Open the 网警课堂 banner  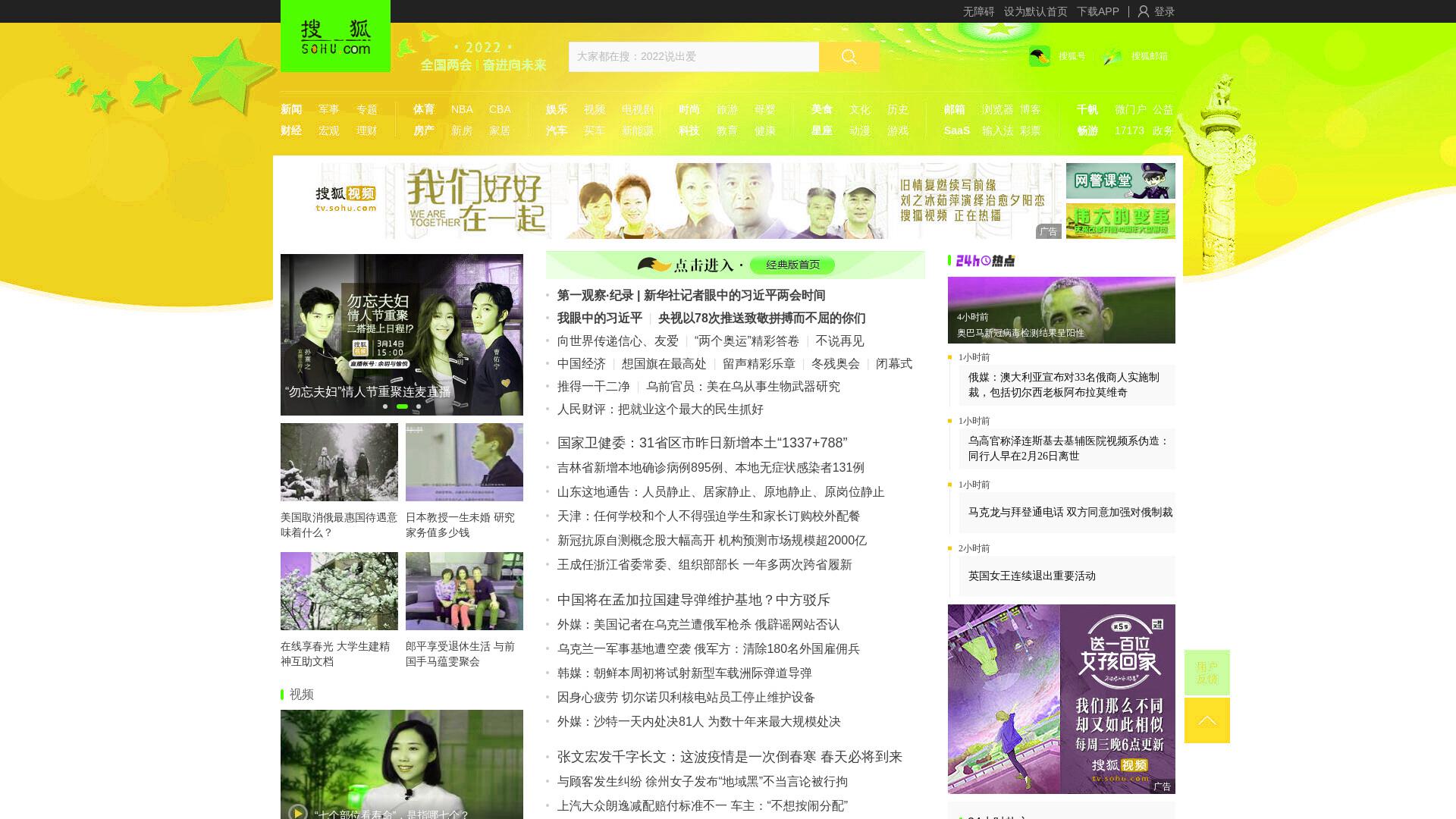point(1120,180)
